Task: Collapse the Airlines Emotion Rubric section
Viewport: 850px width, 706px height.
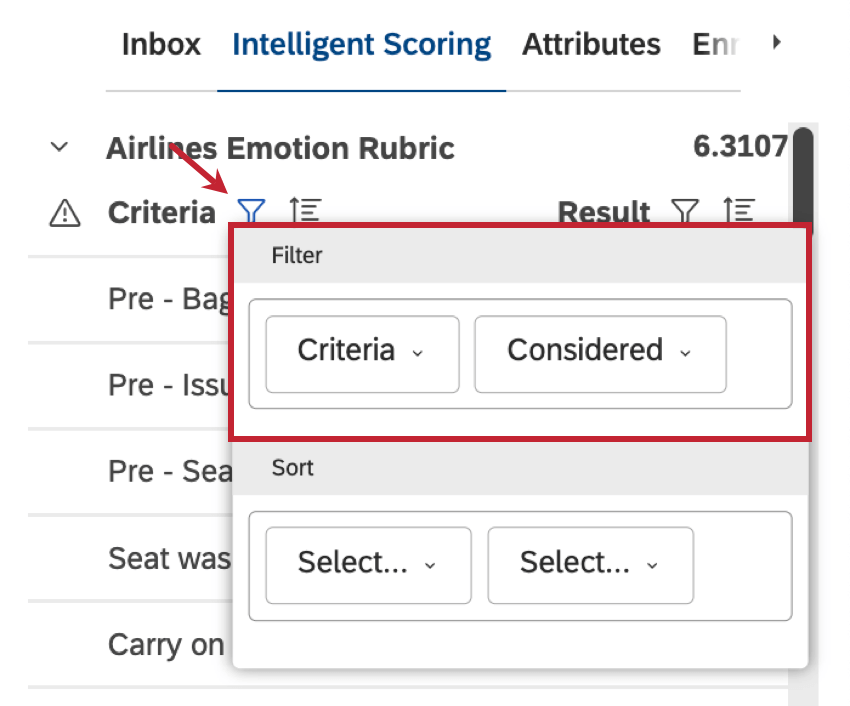Action: pyautogui.click(x=59, y=148)
